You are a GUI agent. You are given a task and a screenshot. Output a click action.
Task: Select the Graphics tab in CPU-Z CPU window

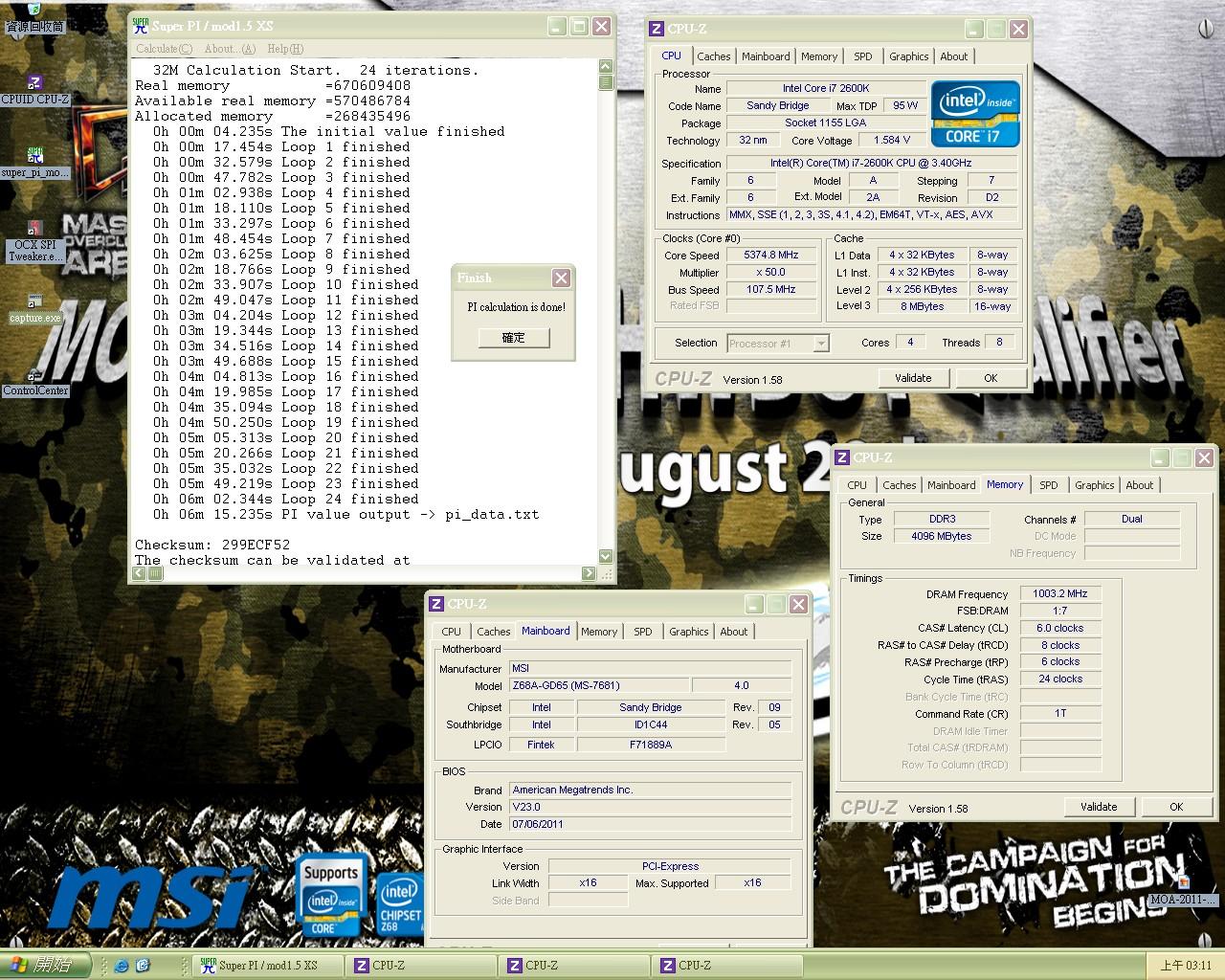click(x=908, y=56)
